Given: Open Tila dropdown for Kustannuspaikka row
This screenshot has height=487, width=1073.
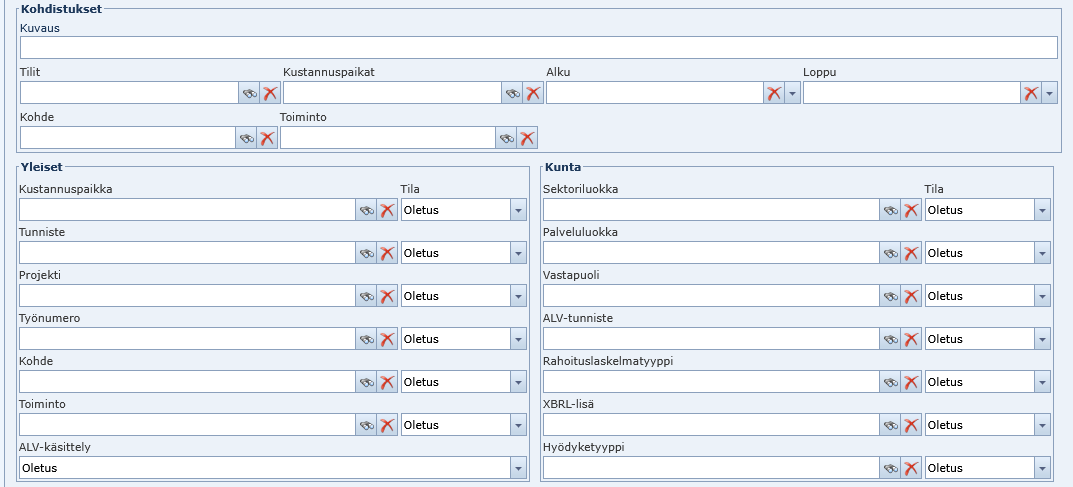Looking at the screenshot, I should click(518, 210).
